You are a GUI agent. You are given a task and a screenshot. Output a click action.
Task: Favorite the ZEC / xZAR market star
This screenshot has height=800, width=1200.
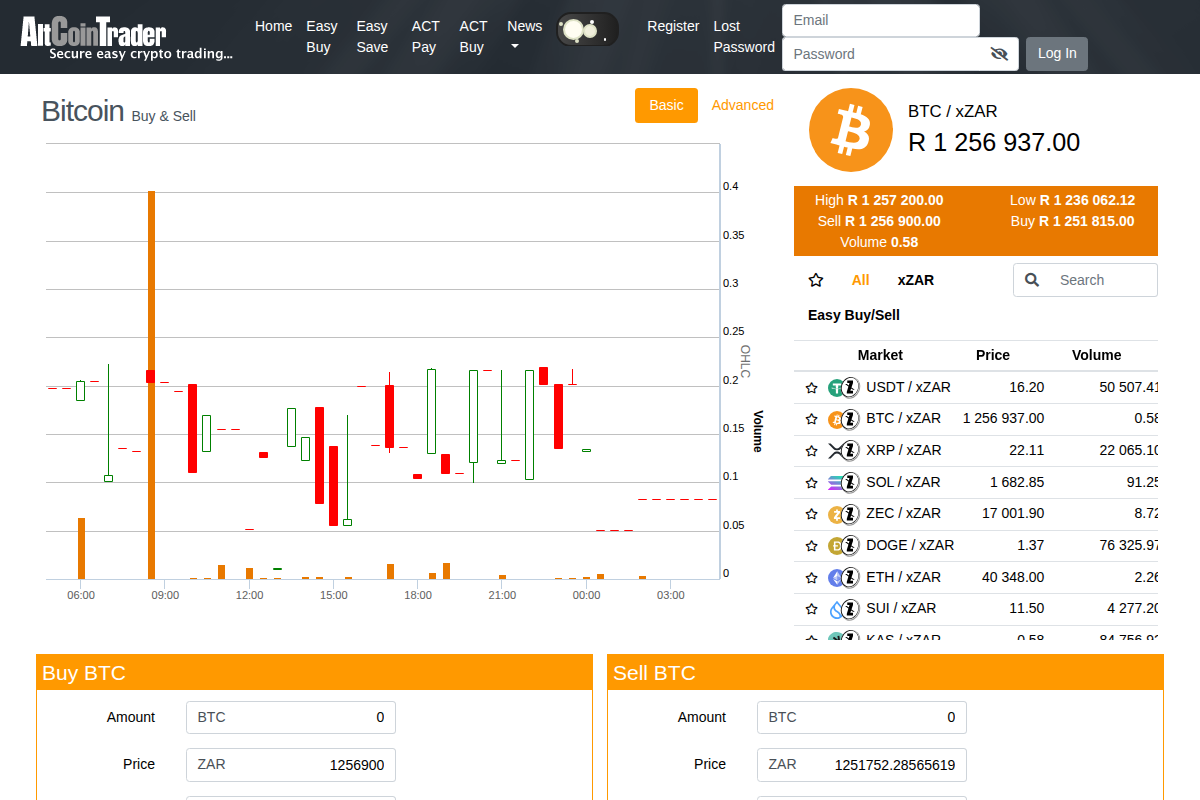[812, 514]
